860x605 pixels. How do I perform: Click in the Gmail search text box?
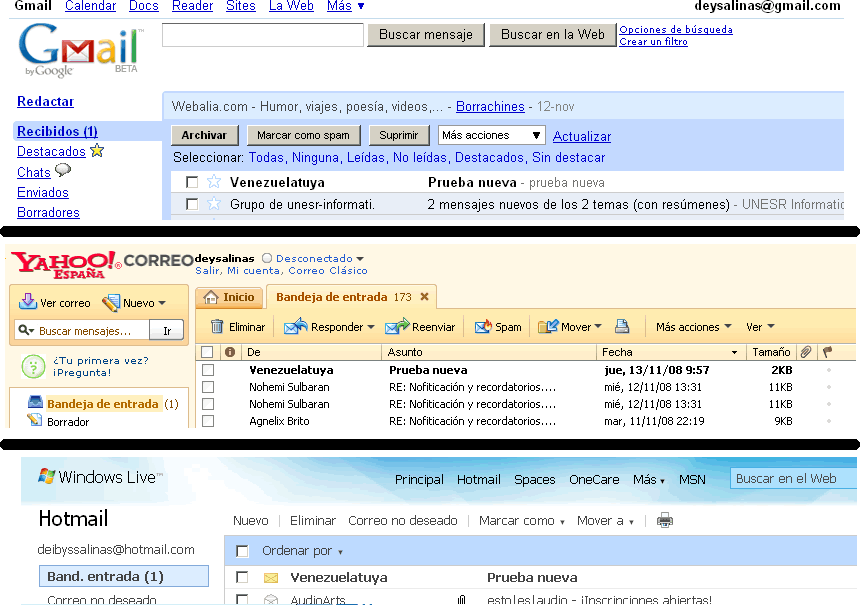263,35
